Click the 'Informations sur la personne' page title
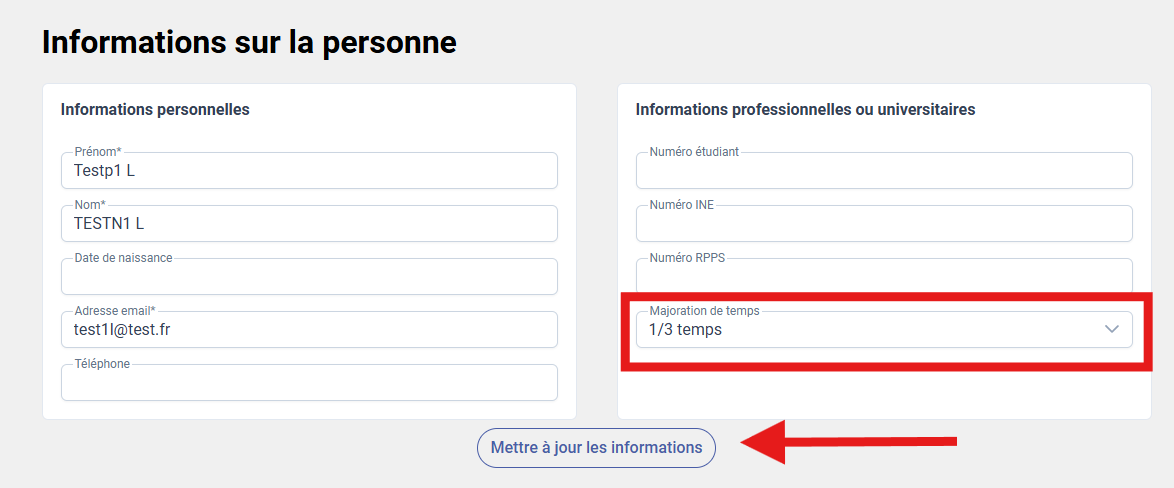Image resolution: width=1174 pixels, height=488 pixels. tap(249, 42)
